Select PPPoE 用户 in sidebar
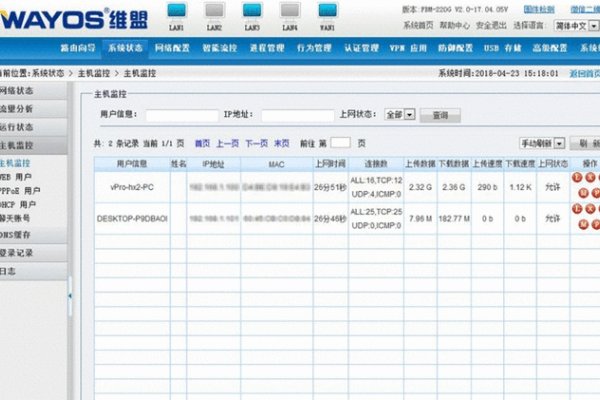Image resolution: width=600 pixels, height=400 pixels. tap(20, 191)
